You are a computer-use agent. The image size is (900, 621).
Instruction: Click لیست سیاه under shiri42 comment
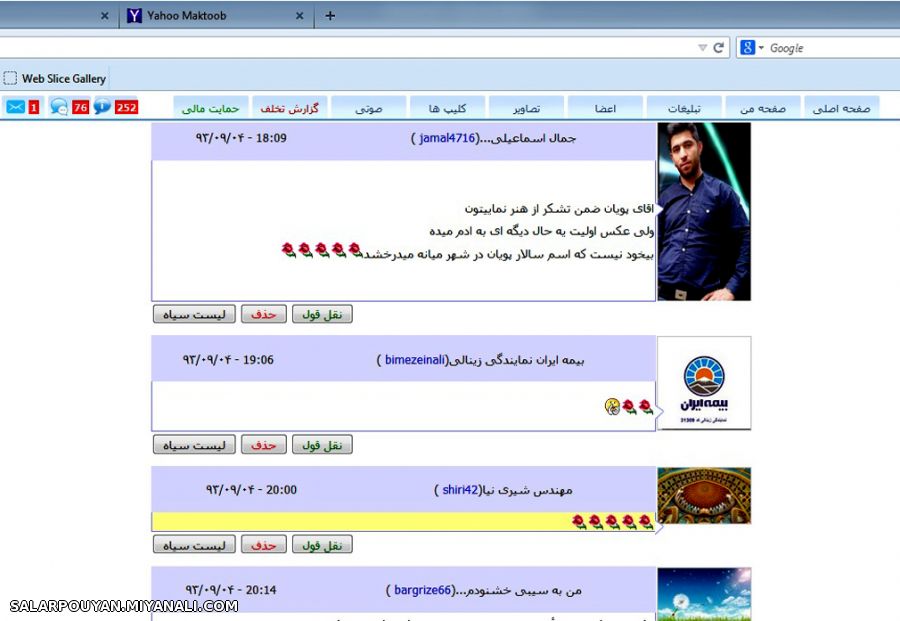(194, 545)
